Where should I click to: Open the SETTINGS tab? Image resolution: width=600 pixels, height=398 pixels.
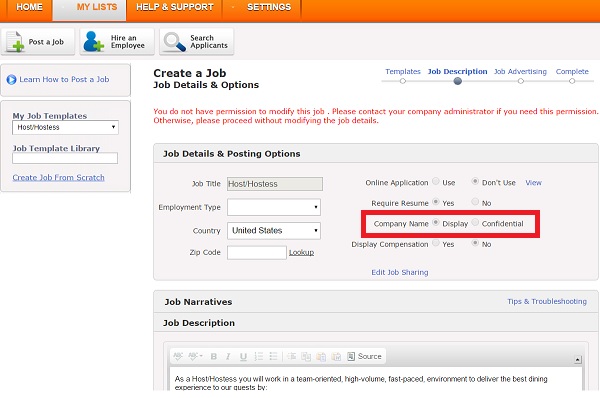269,7
